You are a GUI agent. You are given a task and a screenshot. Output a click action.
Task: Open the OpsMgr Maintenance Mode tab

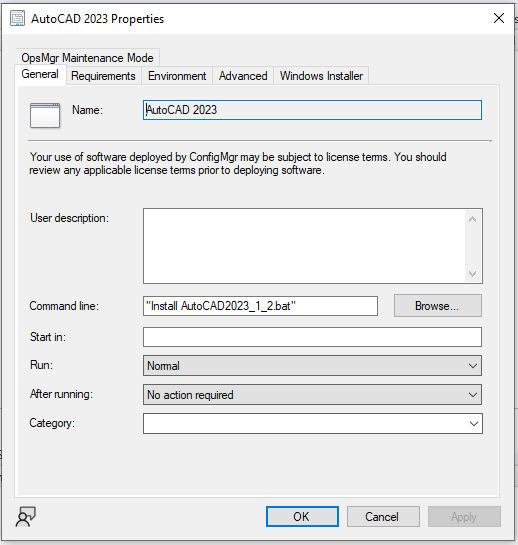click(x=87, y=58)
